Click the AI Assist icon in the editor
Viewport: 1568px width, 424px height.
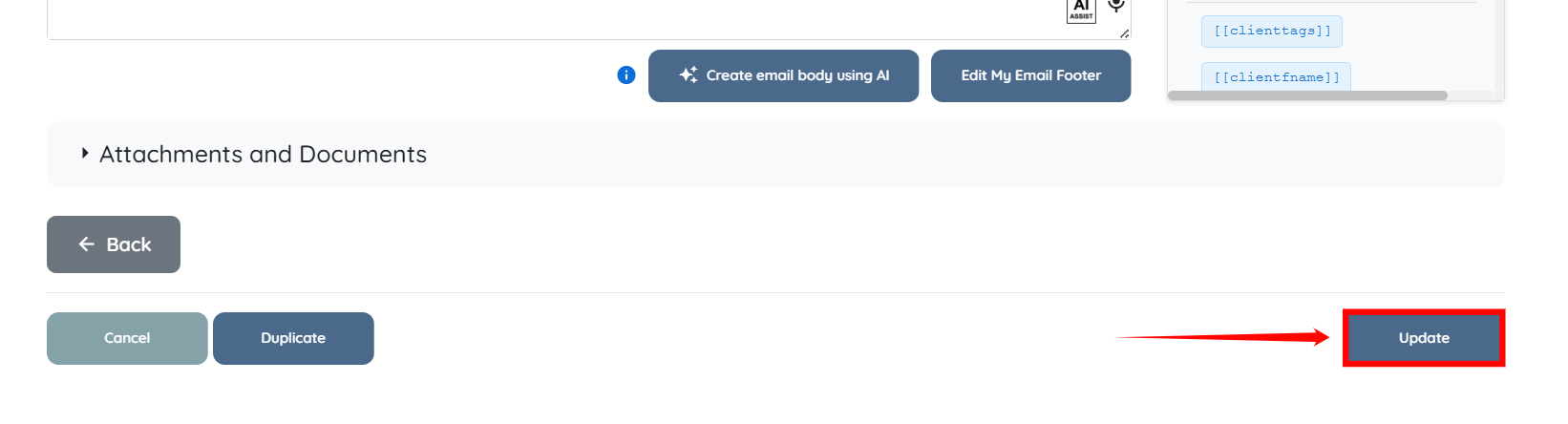(1081, 10)
